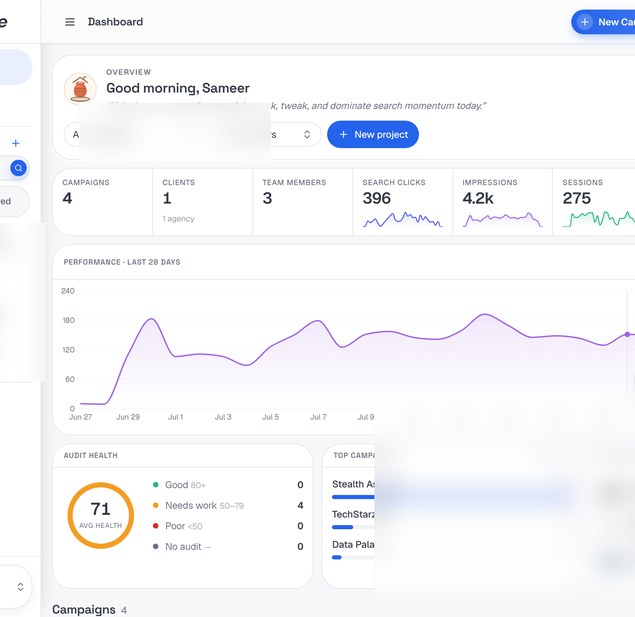Click the Good 80+ legend row
This screenshot has width=635, height=617.
228,485
